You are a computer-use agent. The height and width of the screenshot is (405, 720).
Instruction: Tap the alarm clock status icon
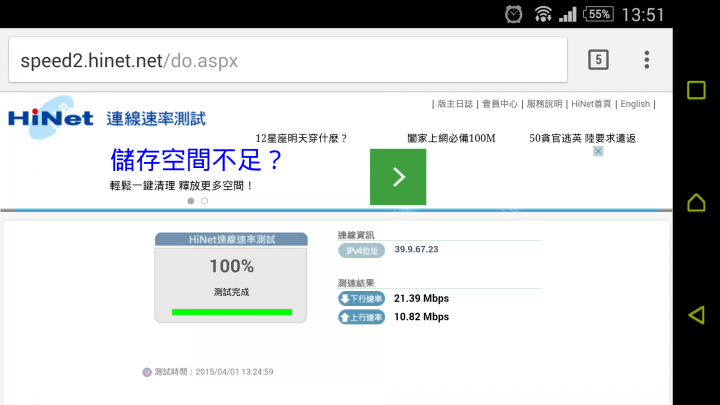click(513, 14)
